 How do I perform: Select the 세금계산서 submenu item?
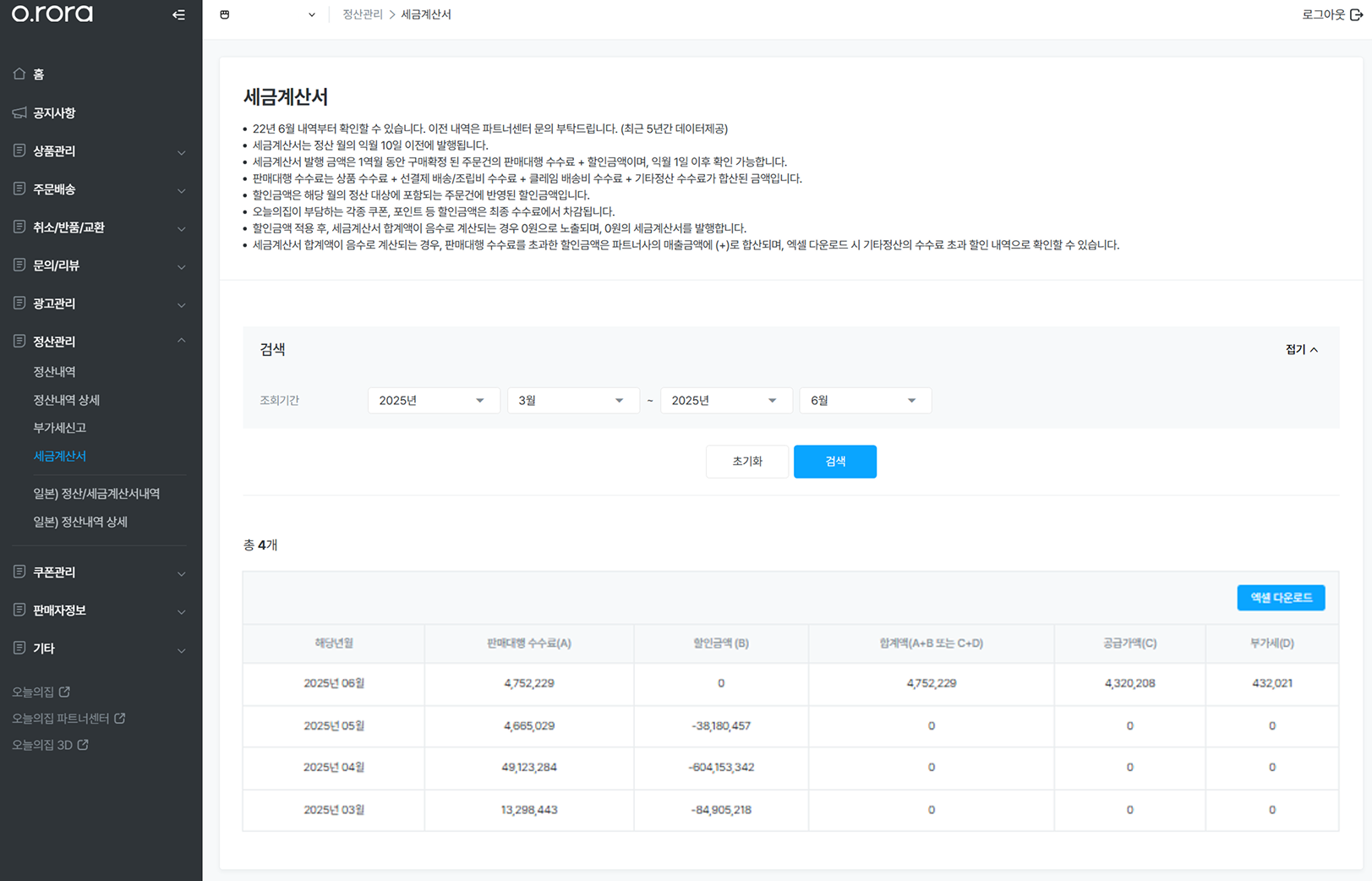[60, 455]
